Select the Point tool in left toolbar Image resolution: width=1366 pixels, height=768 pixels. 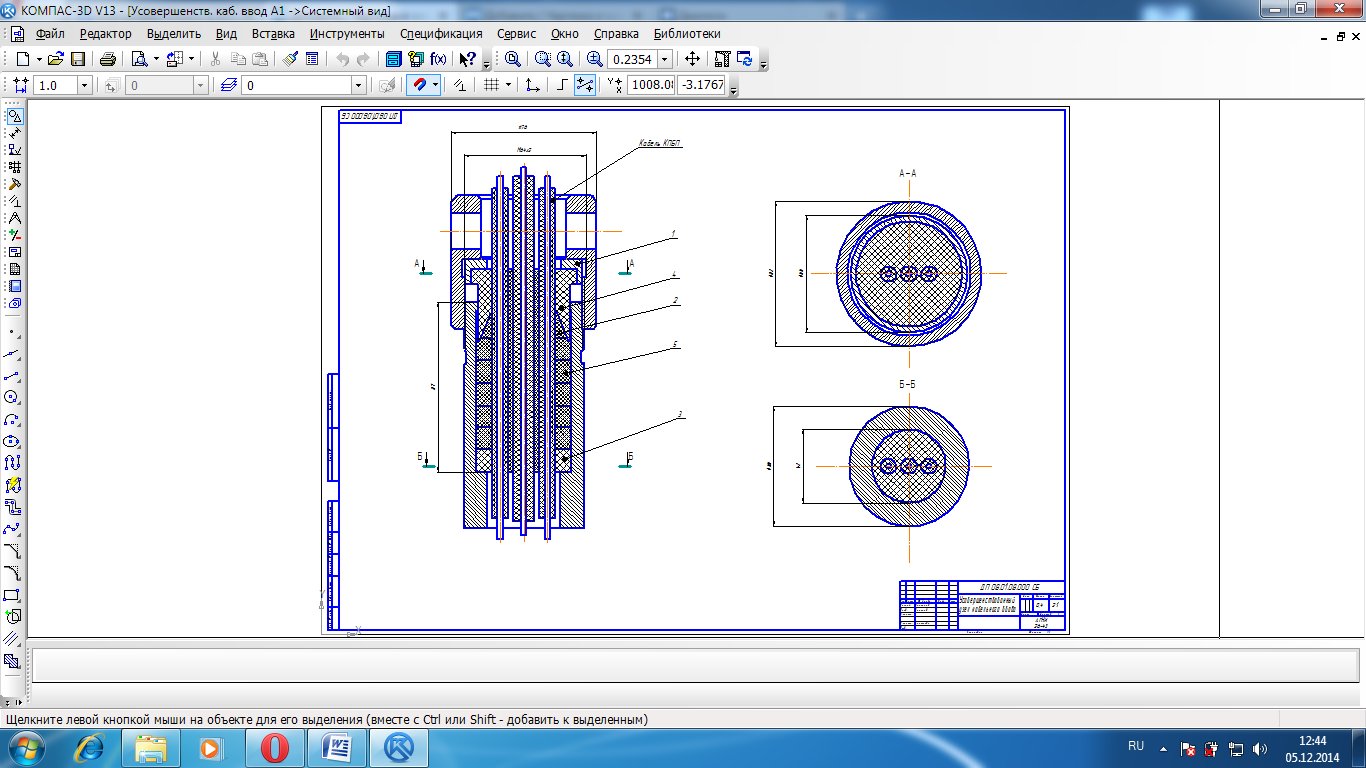(12, 331)
